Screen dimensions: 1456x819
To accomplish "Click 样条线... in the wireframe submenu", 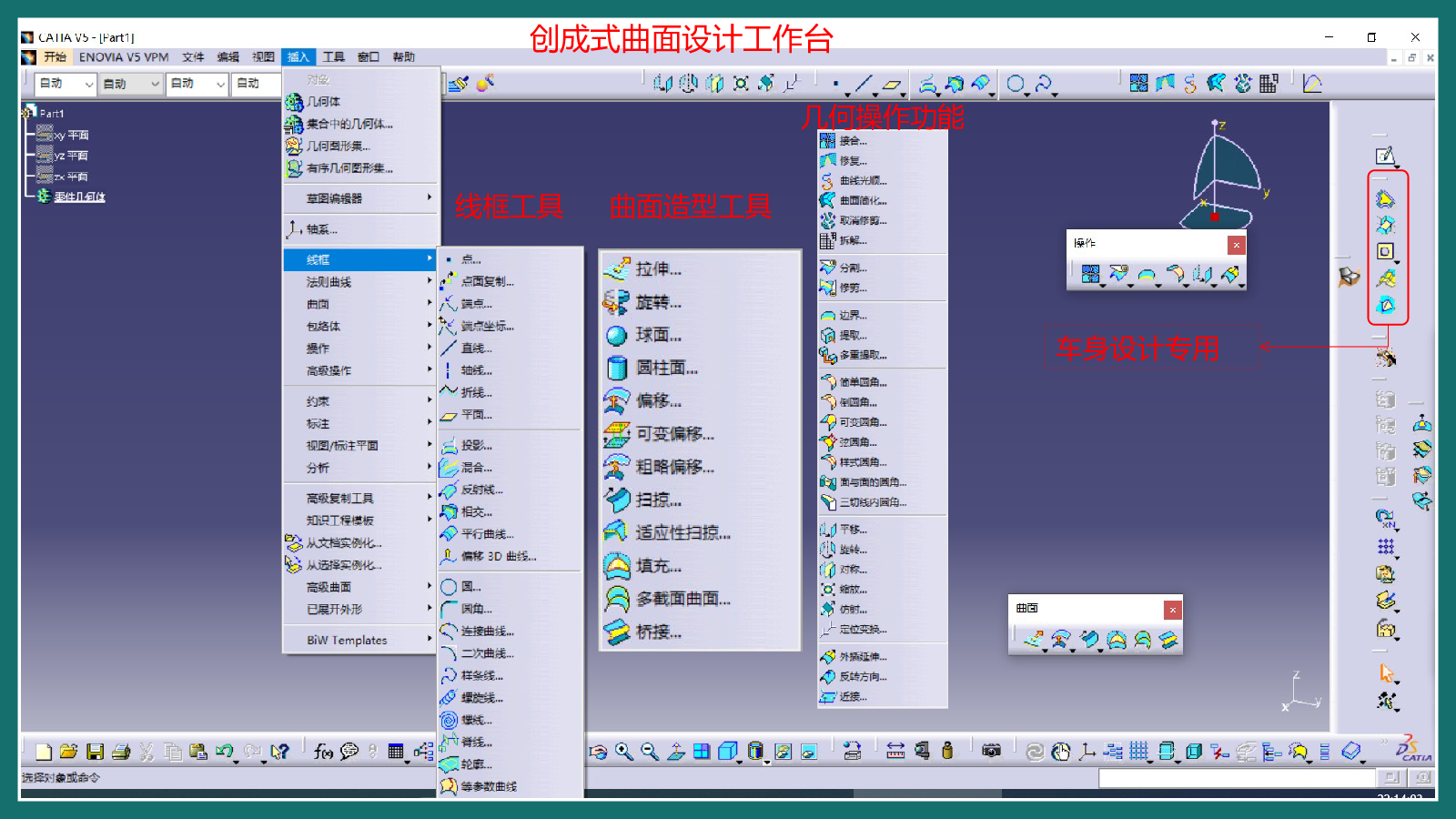I will click(x=510, y=676).
